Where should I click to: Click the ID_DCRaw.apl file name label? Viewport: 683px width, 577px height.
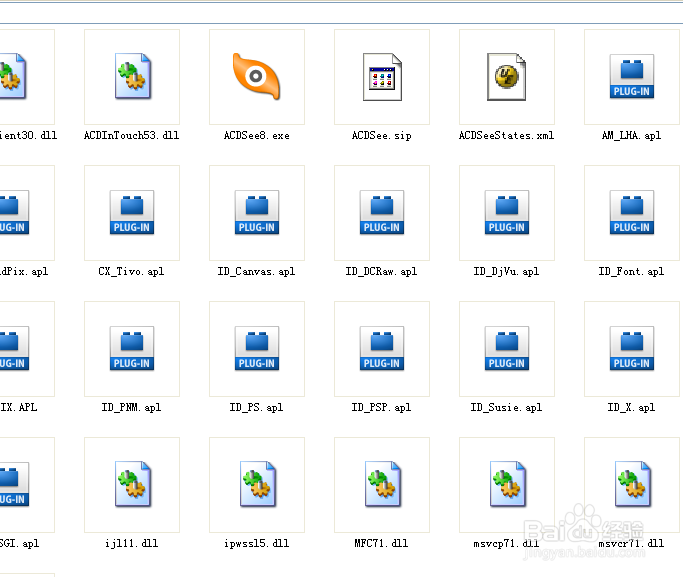(382, 271)
